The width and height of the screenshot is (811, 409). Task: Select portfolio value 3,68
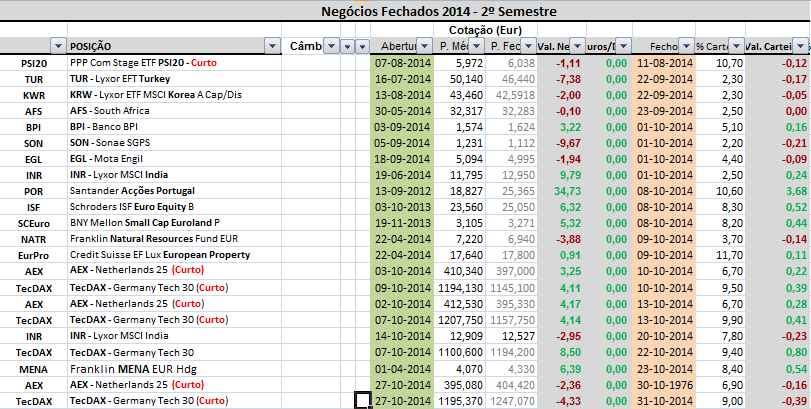click(x=778, y=191)
